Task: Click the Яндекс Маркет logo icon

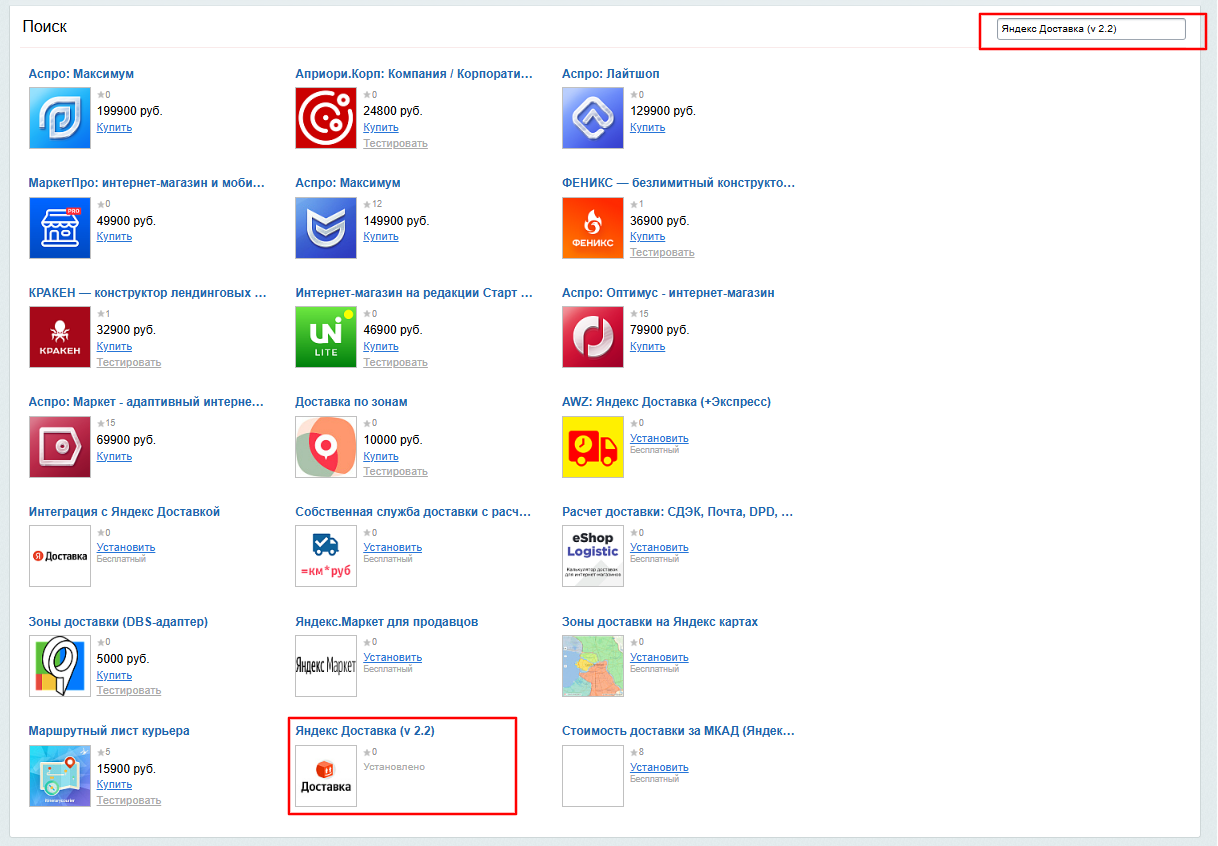Action: tap(326, 666)
